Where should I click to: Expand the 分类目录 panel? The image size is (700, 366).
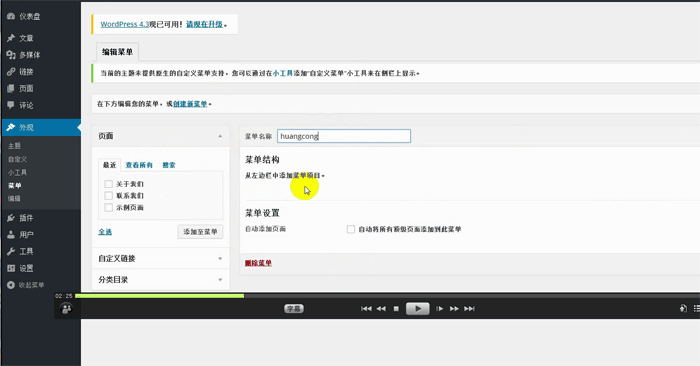161,280
